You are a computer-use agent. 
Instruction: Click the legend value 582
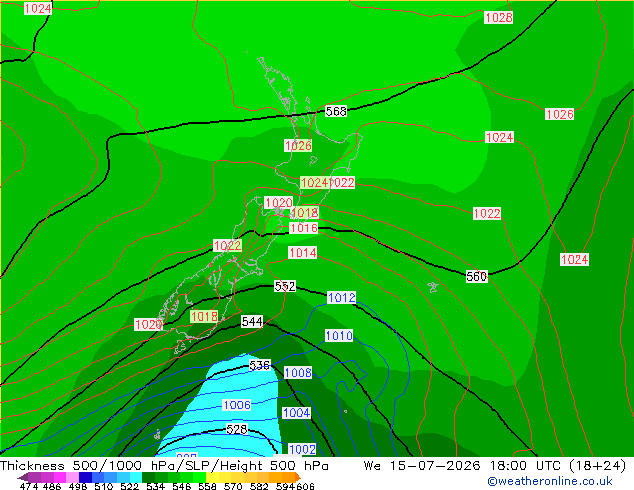(x=259, y=486)
